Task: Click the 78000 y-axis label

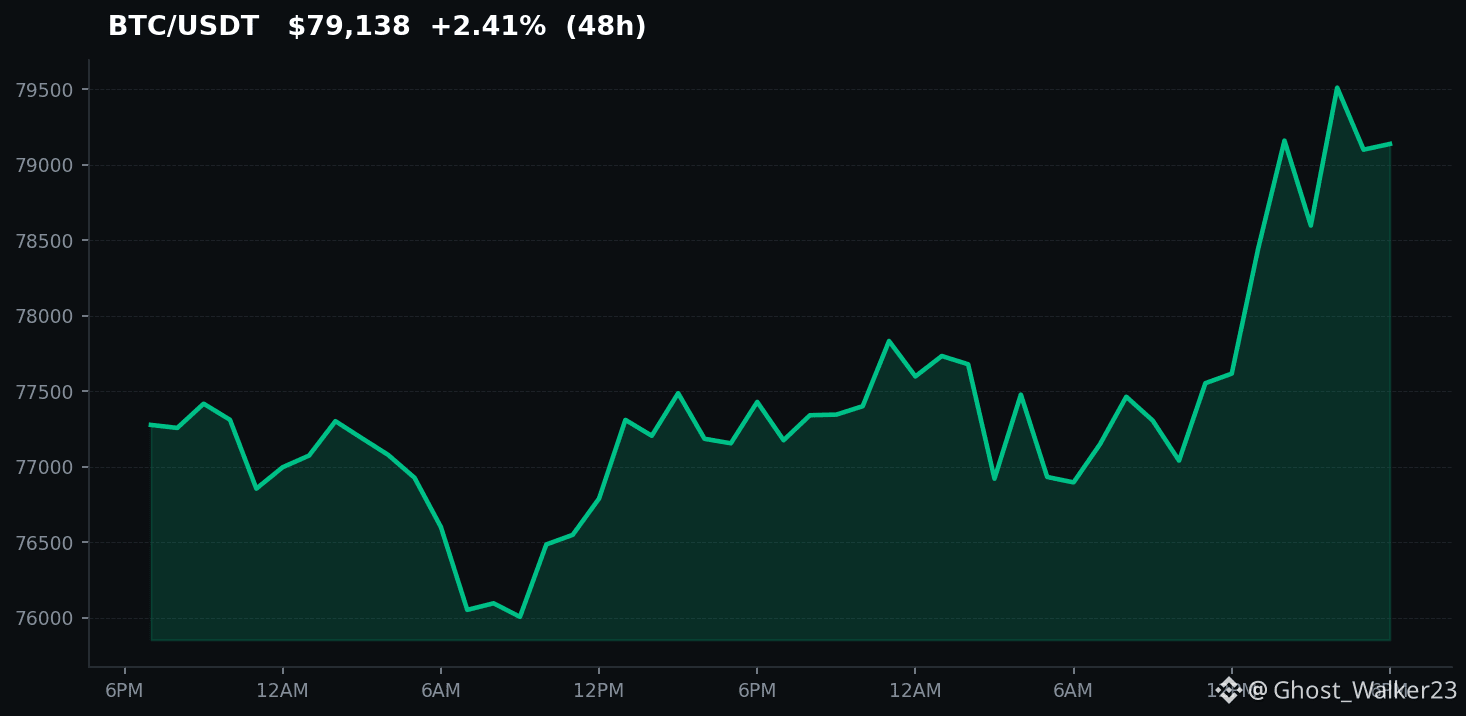Action: 45,317
